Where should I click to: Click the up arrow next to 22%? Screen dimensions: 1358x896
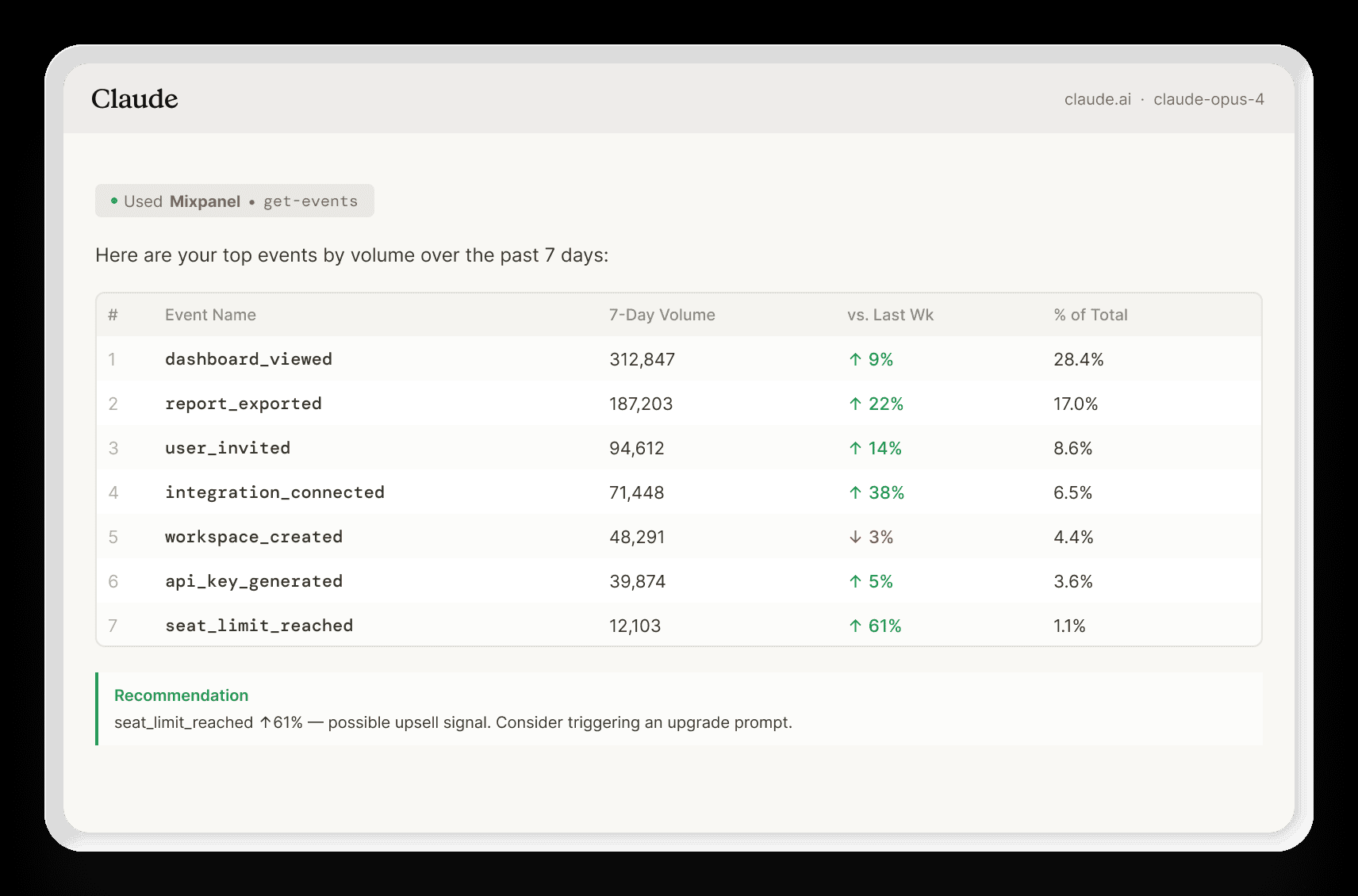(x=855, y=404)
